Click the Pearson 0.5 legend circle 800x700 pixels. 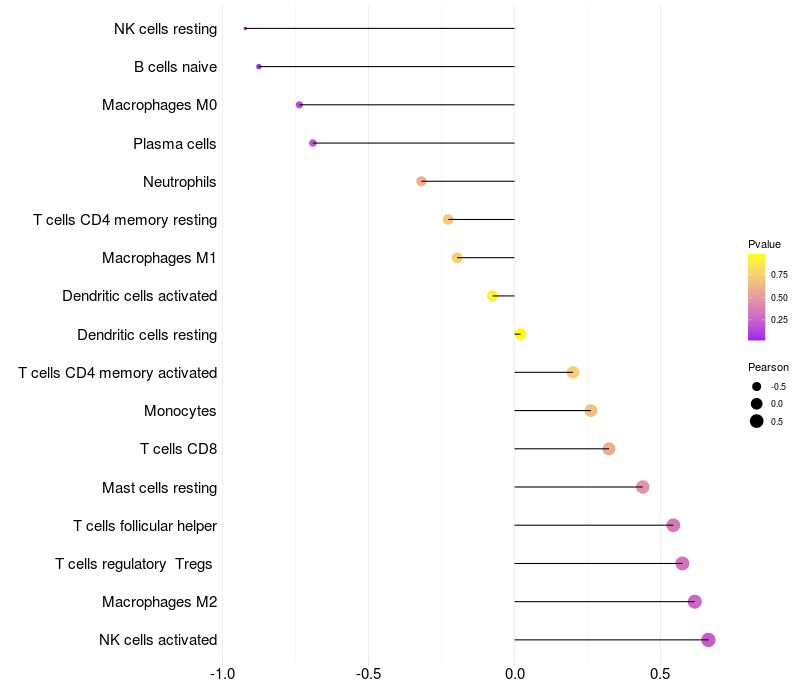(757, 421)
